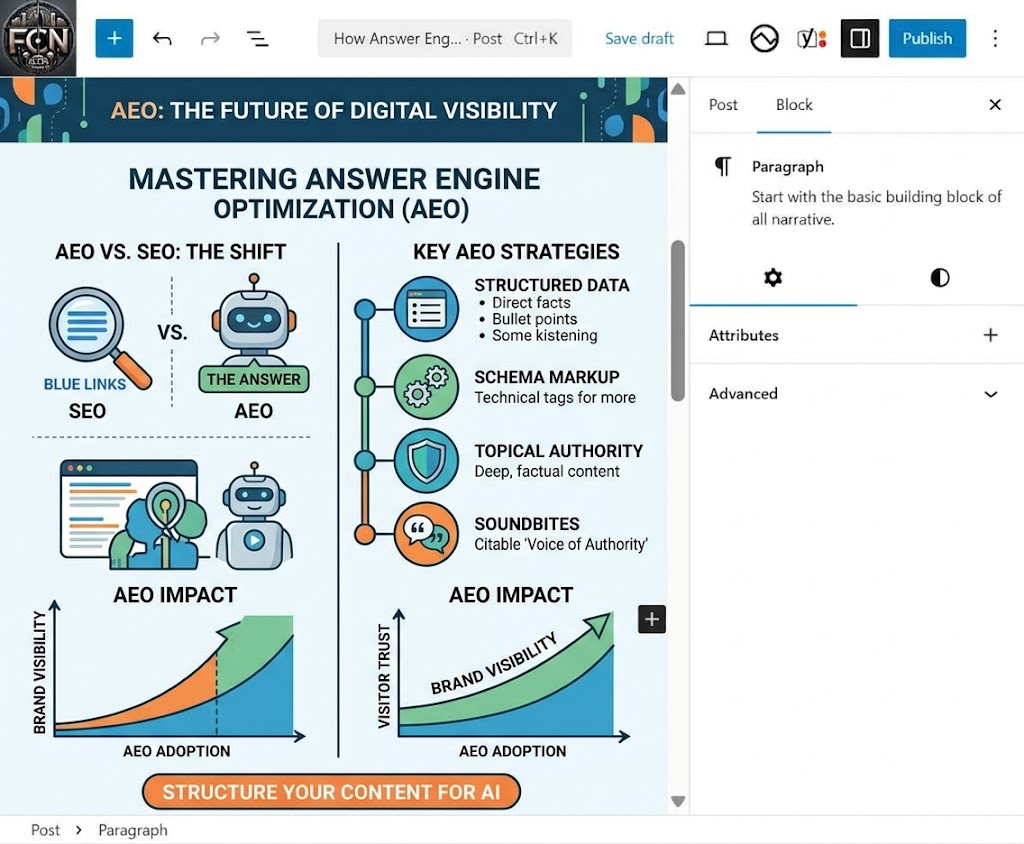Open the laptop preview view icon

coord(716,38)
